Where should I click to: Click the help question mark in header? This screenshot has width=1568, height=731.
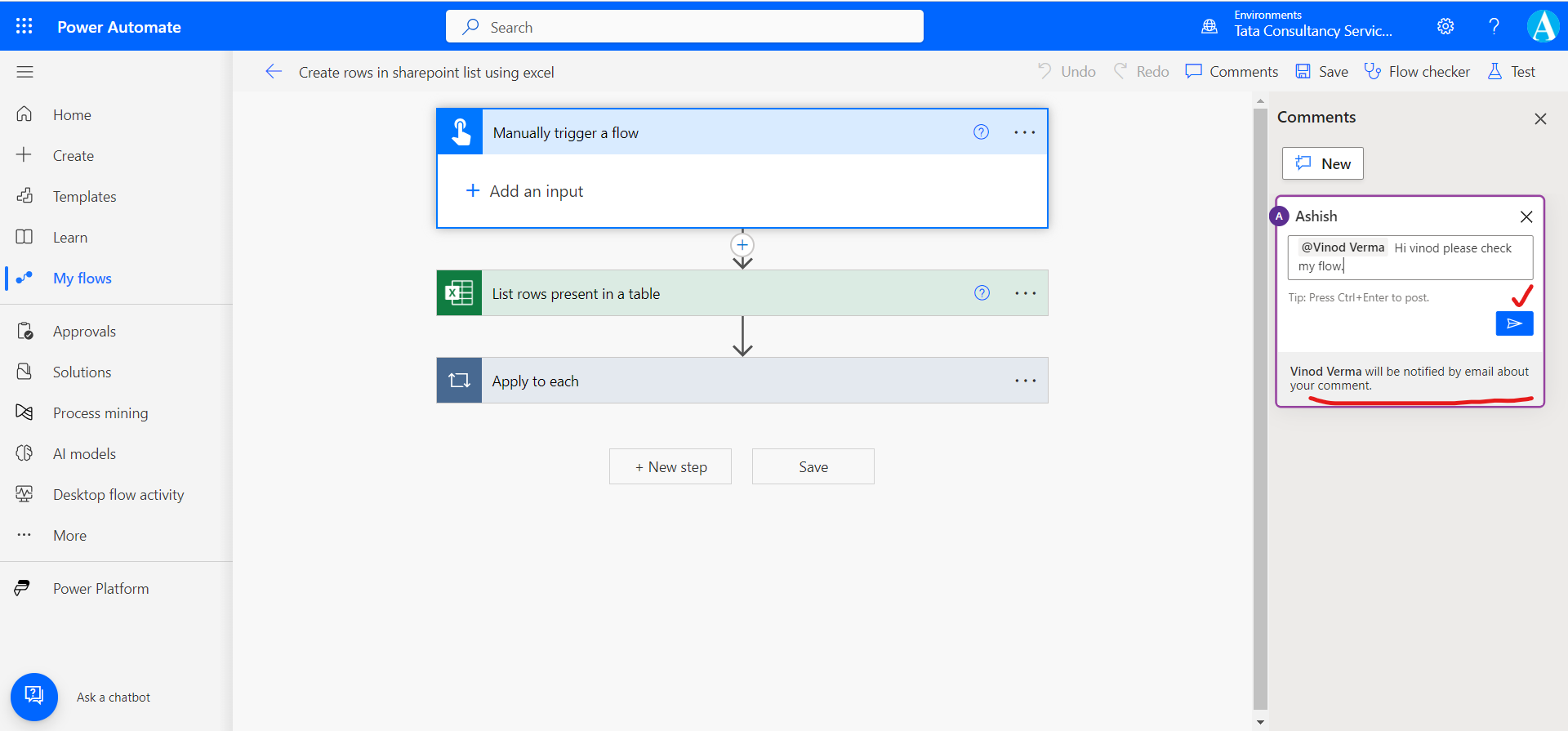click(x=1494, y=26)
